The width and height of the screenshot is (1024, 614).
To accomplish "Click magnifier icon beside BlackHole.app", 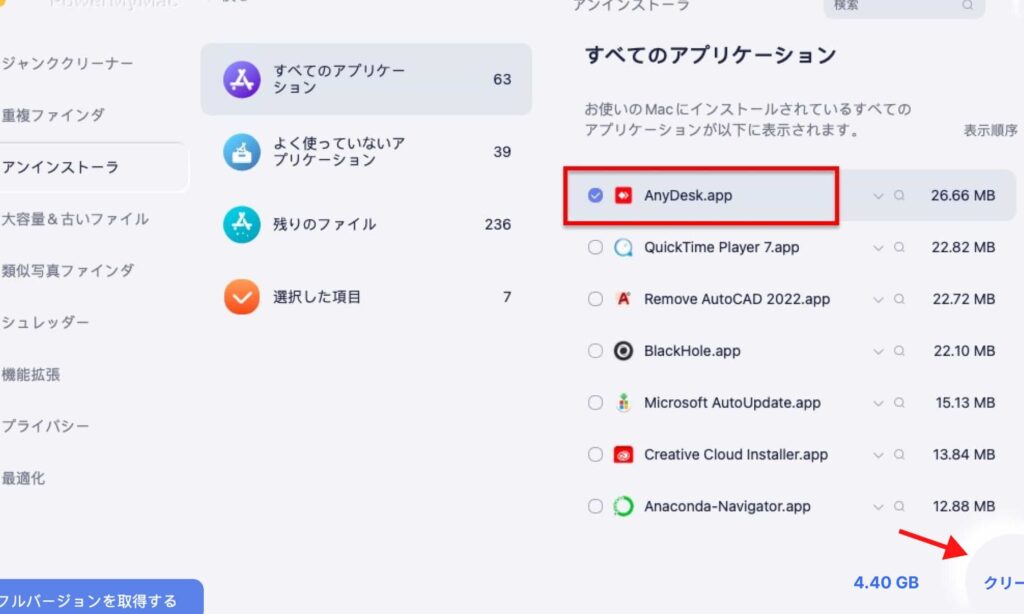I will [899, 351].
